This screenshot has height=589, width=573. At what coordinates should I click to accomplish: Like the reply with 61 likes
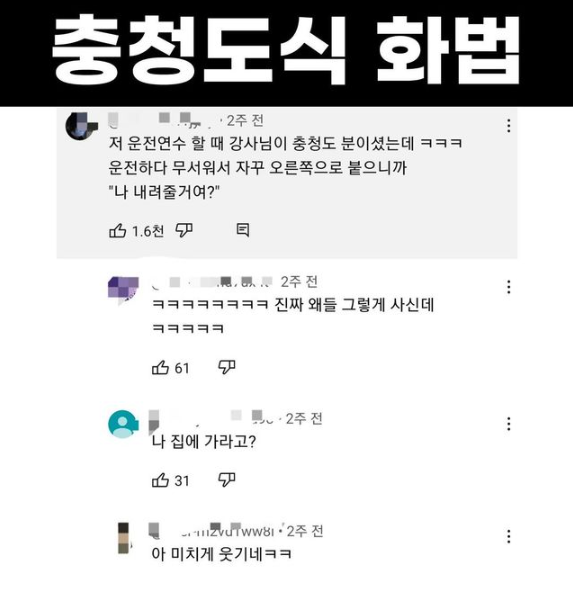point(160,367)
